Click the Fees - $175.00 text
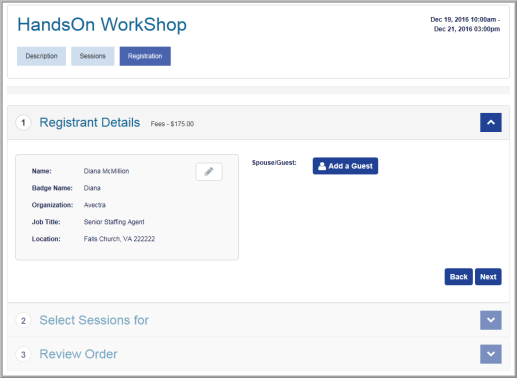Viewport: 517px width, 378px height. tap(172, 124)
